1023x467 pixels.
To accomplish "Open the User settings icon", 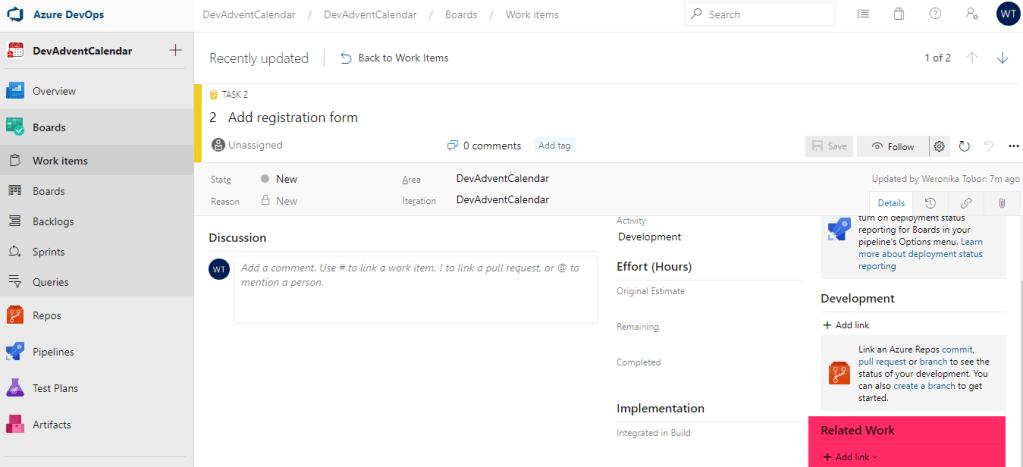I will pyautogui.click(x=971, y=14).
